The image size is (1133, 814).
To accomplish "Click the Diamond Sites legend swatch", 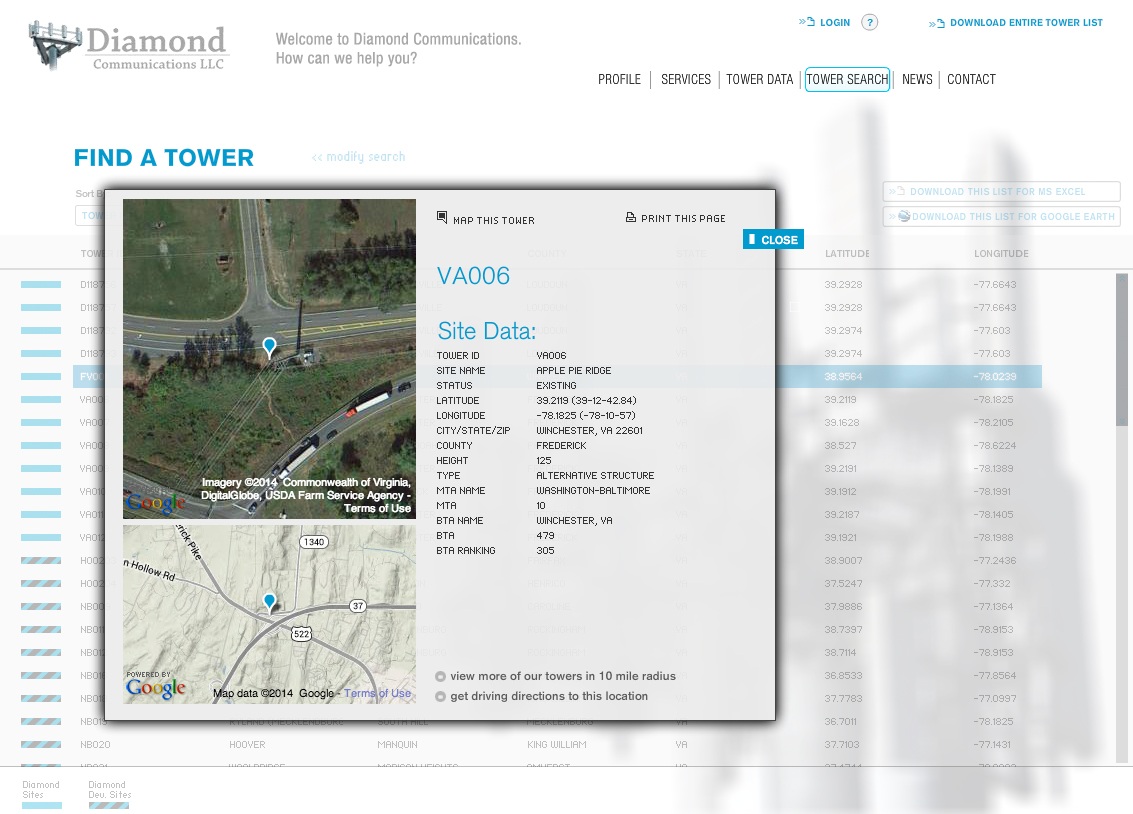I will click(x=42, y=805).
